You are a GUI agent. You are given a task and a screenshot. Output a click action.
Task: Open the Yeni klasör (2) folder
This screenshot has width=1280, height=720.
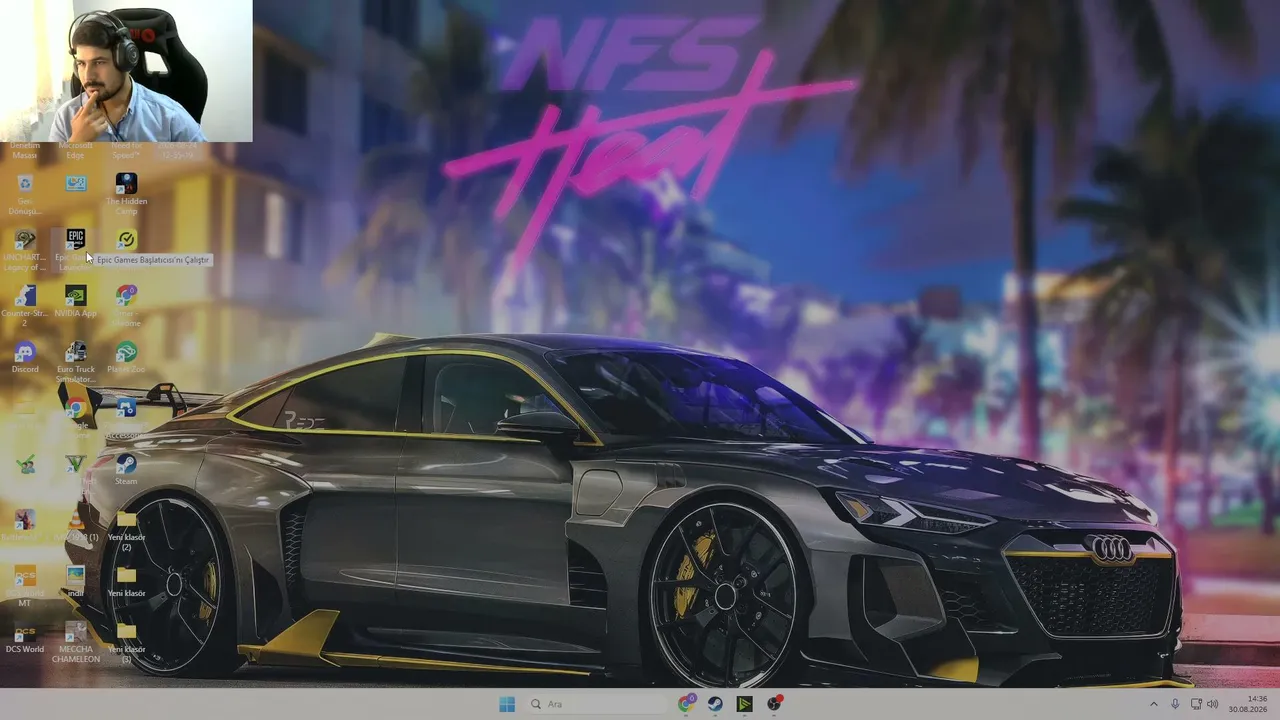coord(126,530)
